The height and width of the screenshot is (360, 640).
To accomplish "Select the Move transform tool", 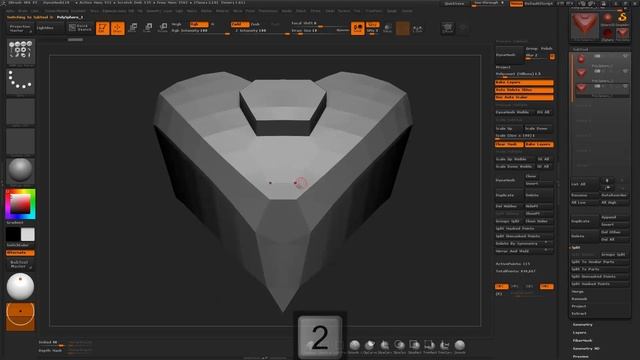I will click(x=133, y=28).
